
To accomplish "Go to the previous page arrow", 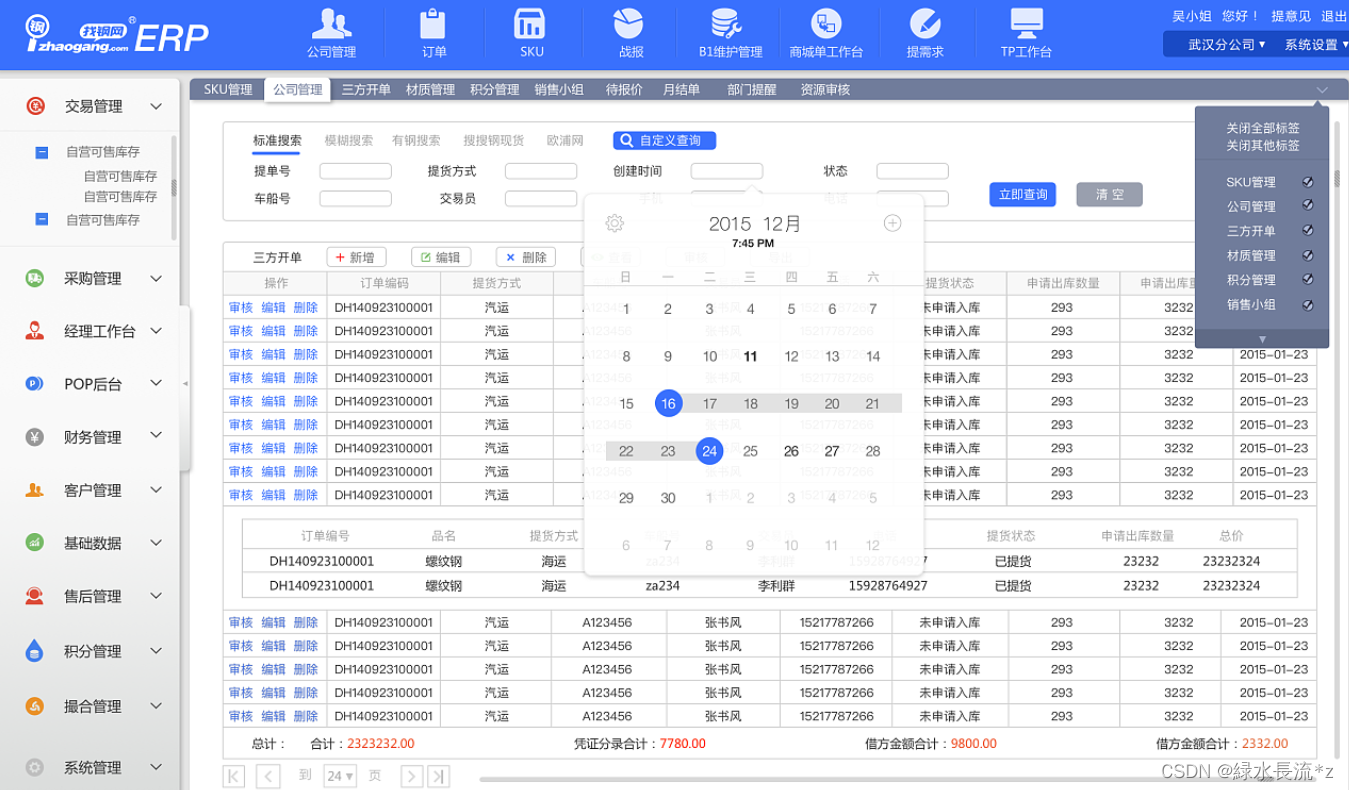I will tap(267, 776).
